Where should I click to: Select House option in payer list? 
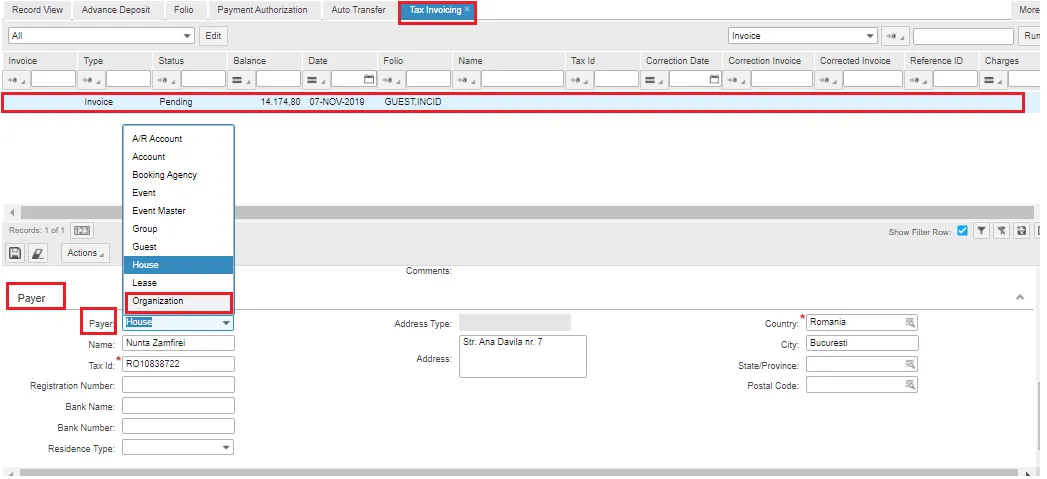pyautogui.click(x=178, y=265)
